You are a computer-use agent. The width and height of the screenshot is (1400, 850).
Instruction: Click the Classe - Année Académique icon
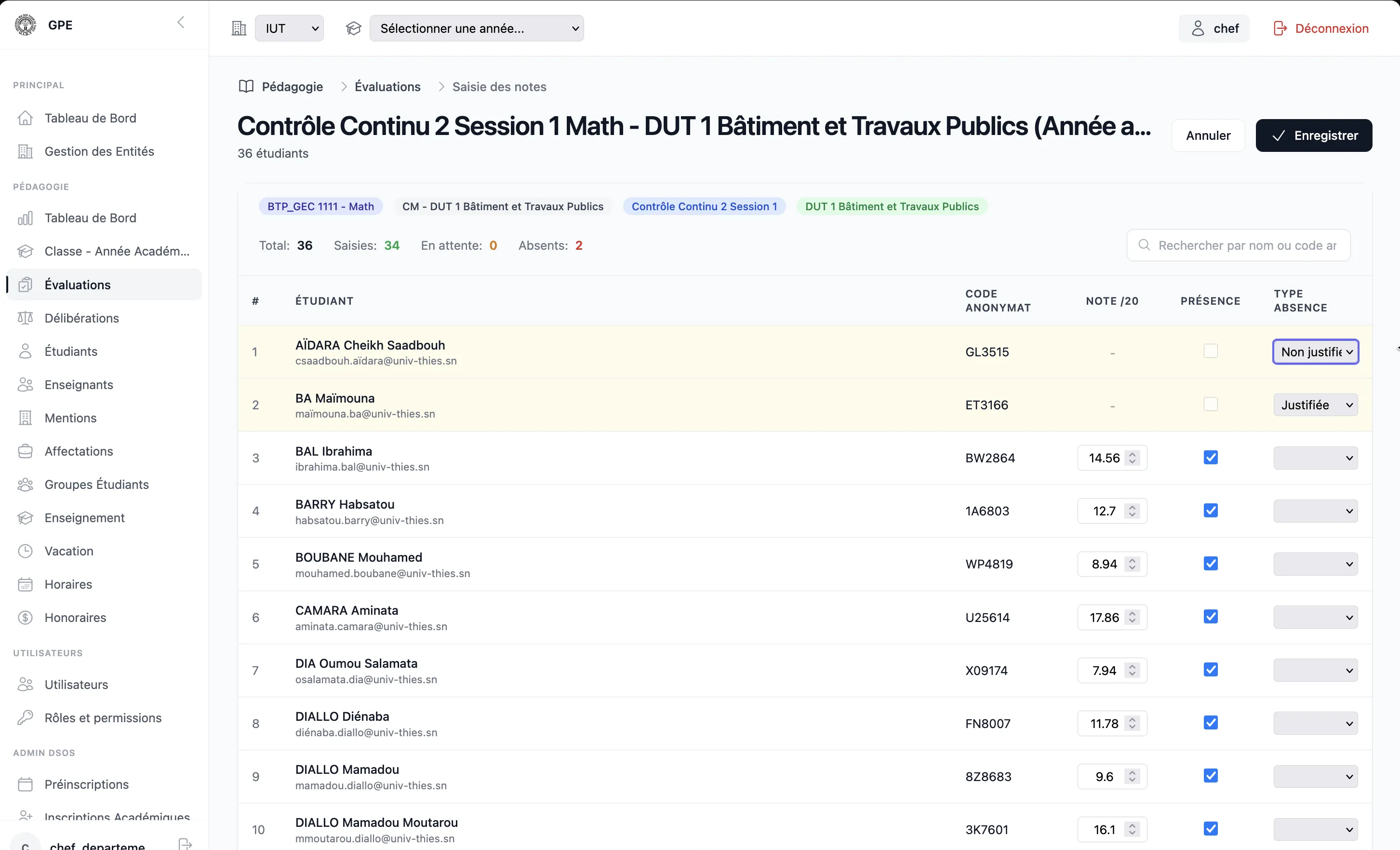click(x=25, y=251)
